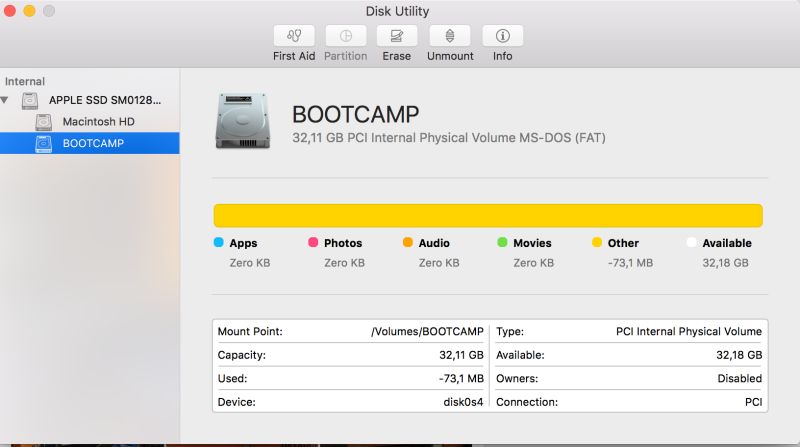Click the green Movies legend dot
Image resolution: width=800 pixels, height=447 pixels.
[502, 242]
